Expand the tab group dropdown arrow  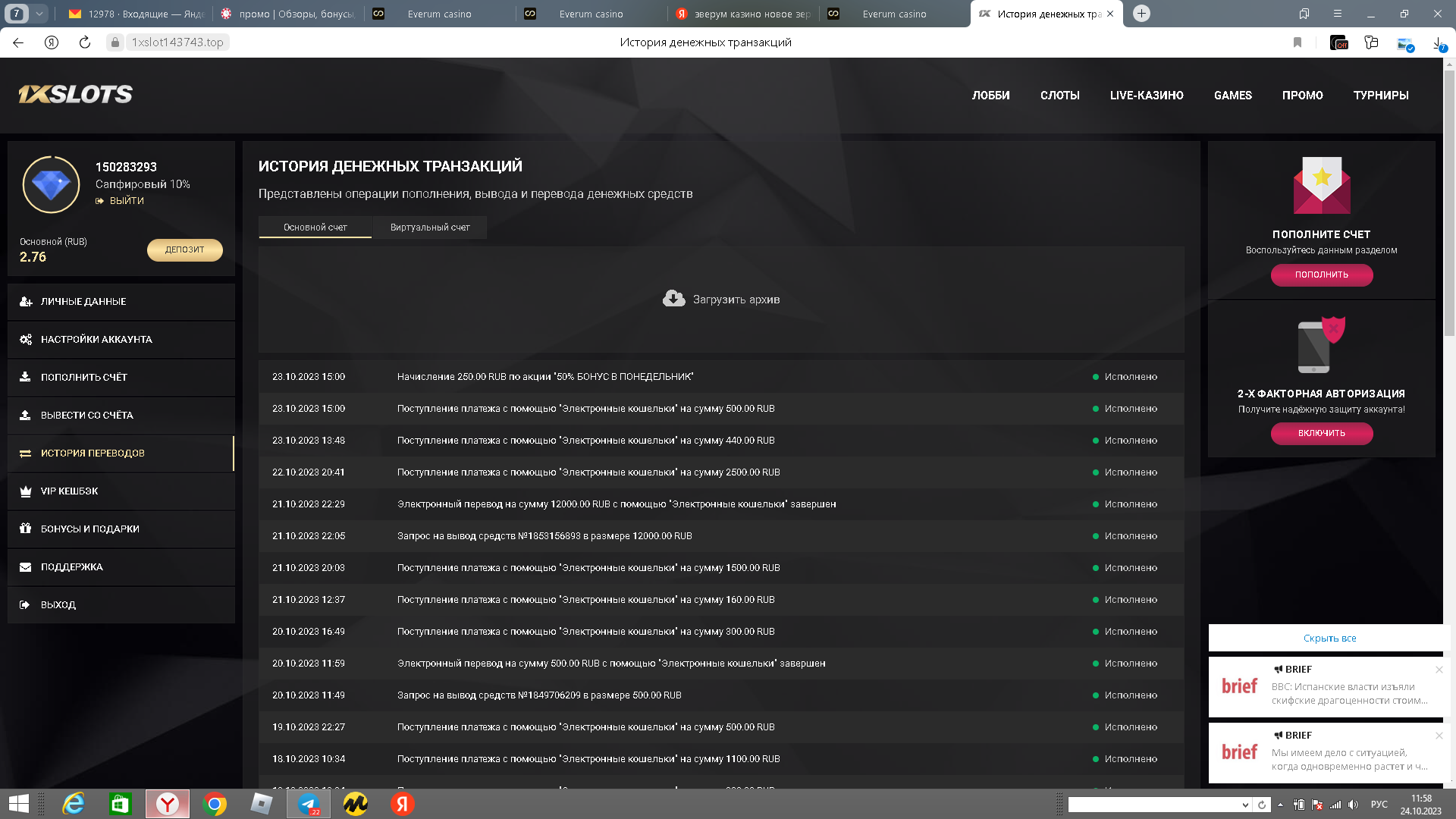click(39, 14)
